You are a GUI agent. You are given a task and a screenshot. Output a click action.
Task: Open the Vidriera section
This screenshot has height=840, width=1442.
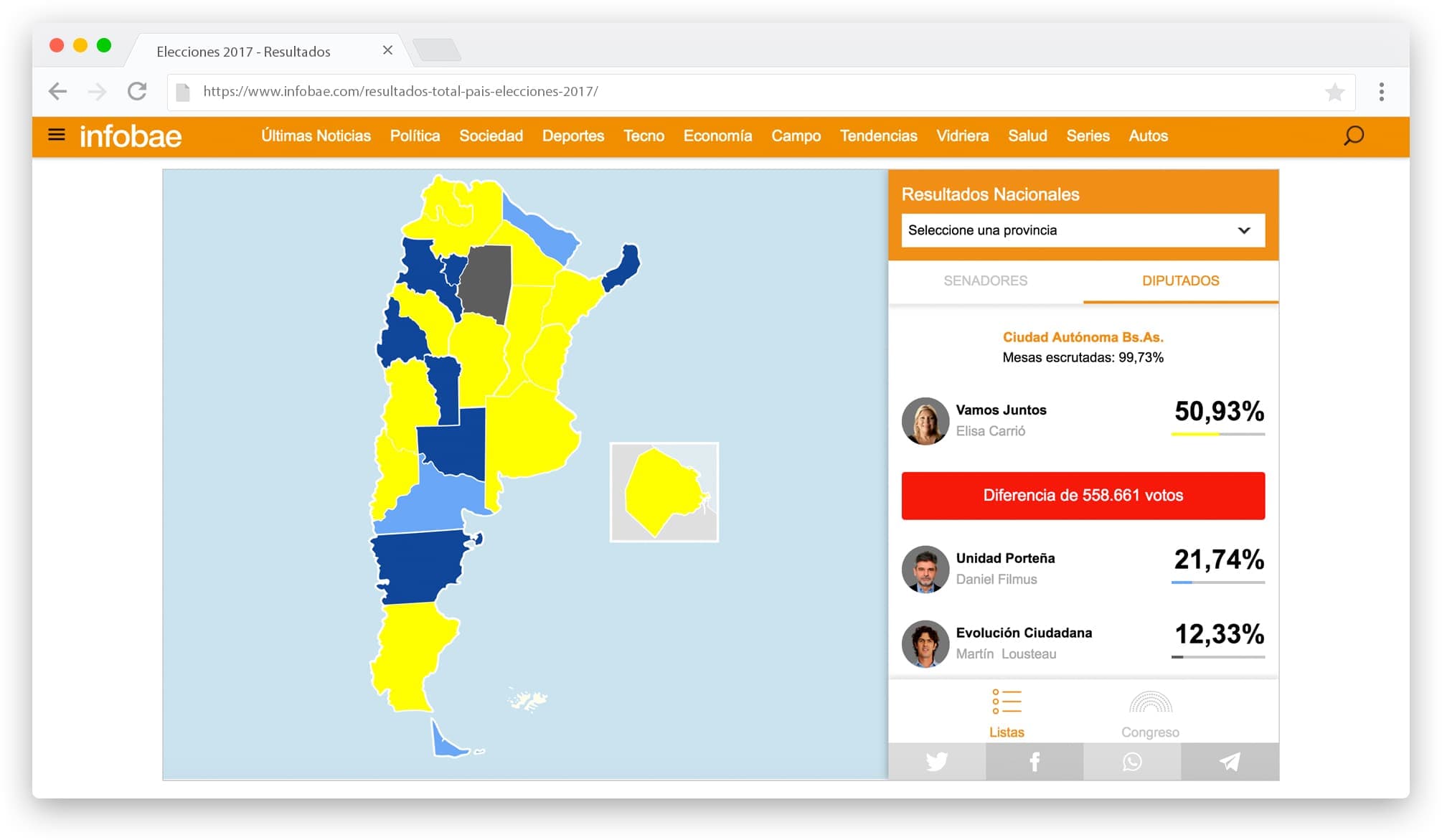(962, 136)
